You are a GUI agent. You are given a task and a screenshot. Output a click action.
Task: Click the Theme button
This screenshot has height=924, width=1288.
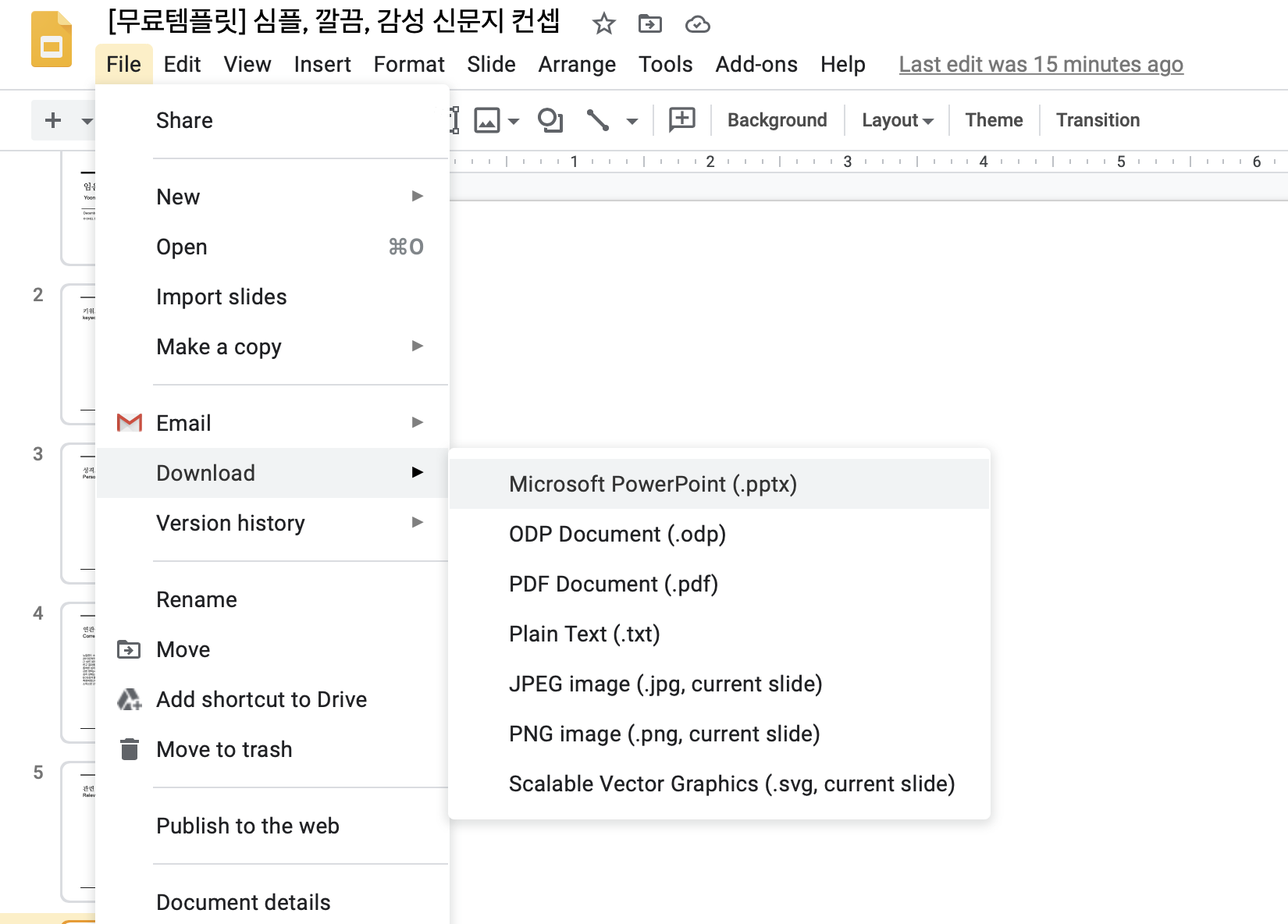coord(993,120)
